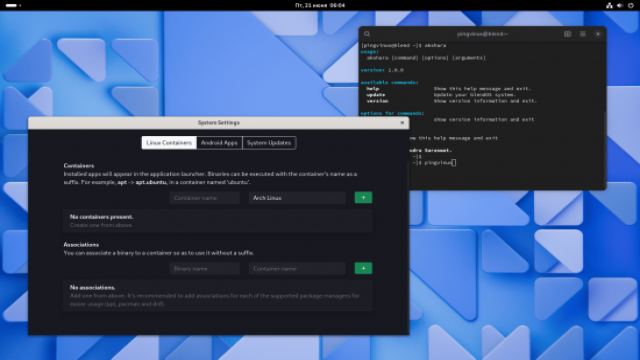Open the volume icon in top bar
The width and height of the screenshot is (640, 360).
click(x=620, y=5)
